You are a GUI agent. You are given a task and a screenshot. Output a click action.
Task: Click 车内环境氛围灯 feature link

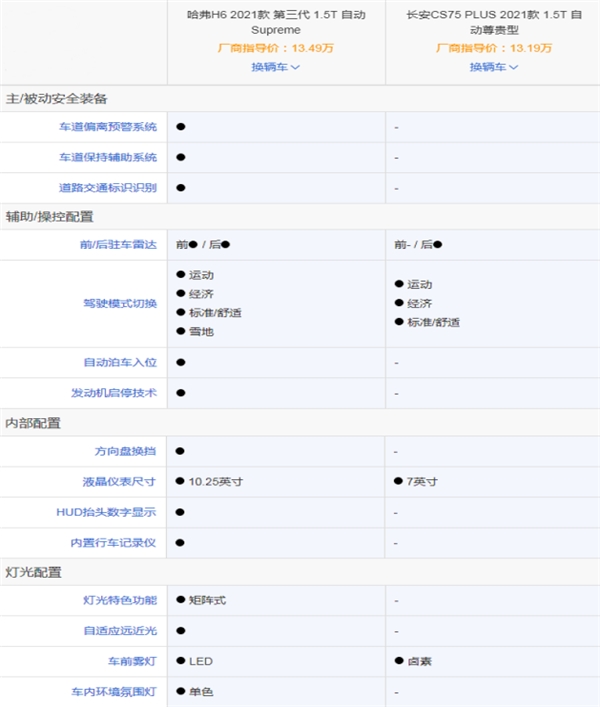tap(114, 691)
